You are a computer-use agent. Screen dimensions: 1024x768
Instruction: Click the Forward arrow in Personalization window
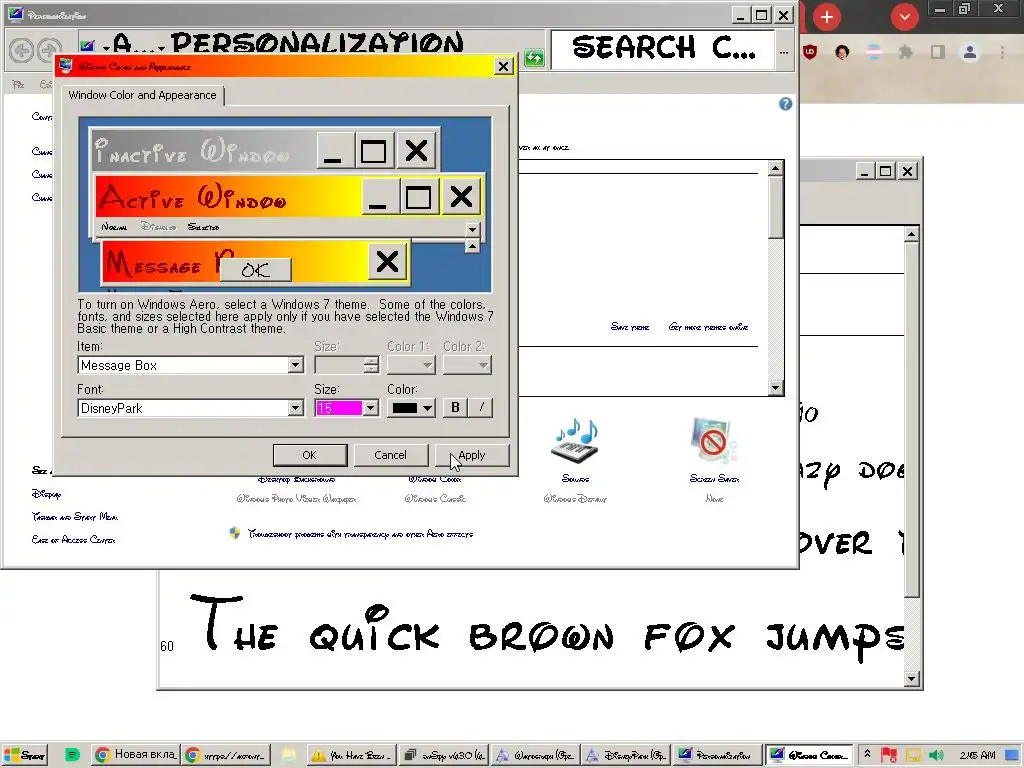tap(48, 50)
